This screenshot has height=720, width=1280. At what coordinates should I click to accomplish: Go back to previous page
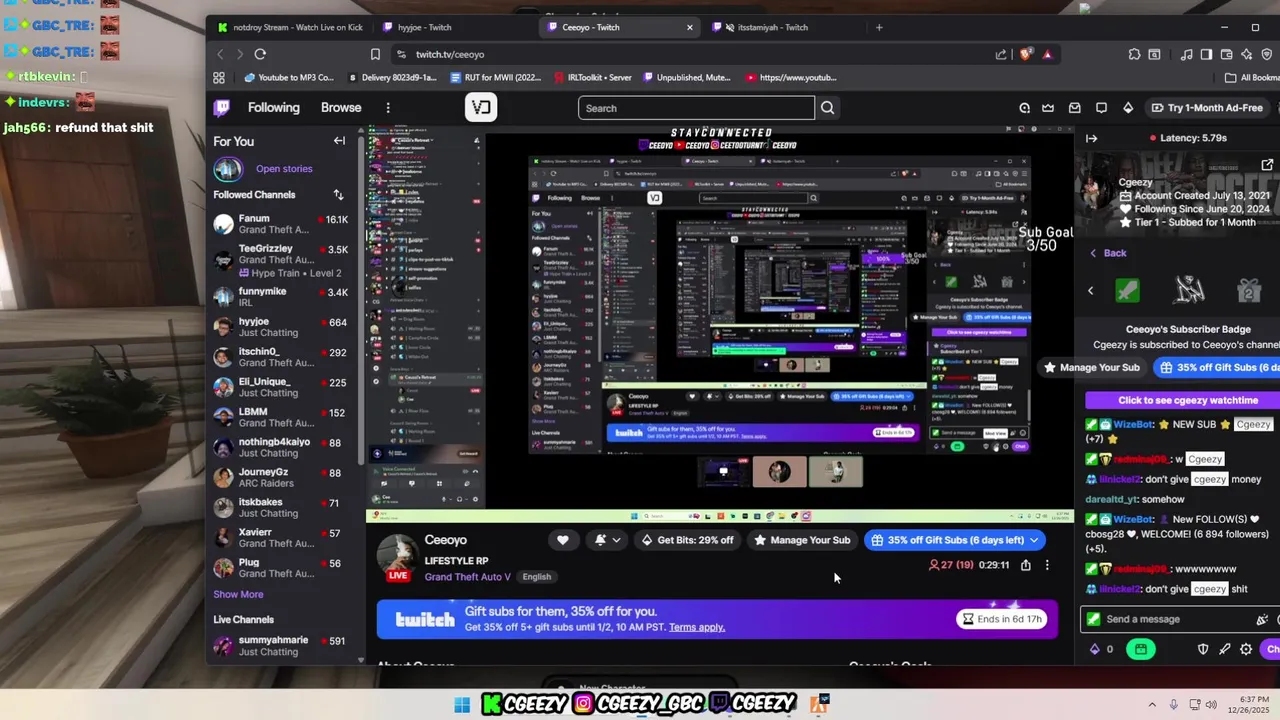pos(221,54)
